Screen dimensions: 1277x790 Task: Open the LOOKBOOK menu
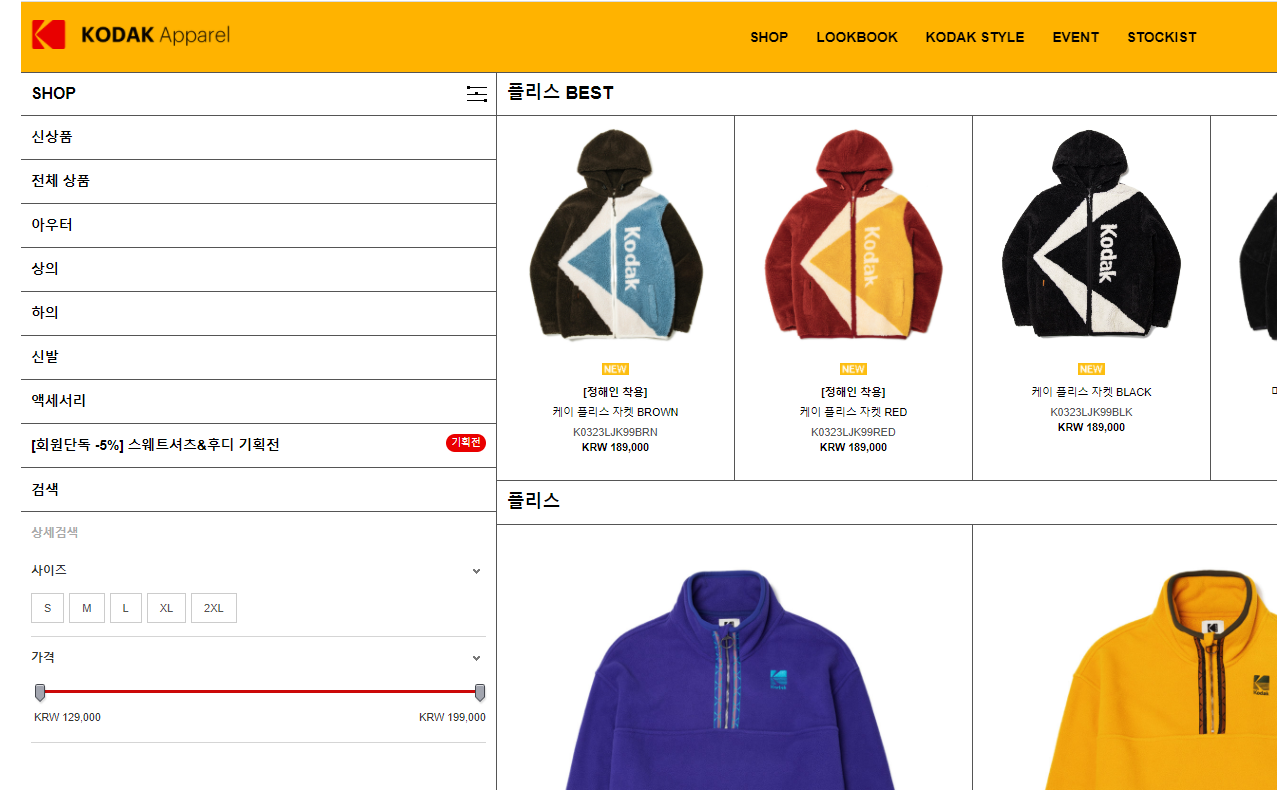(857, 37)
